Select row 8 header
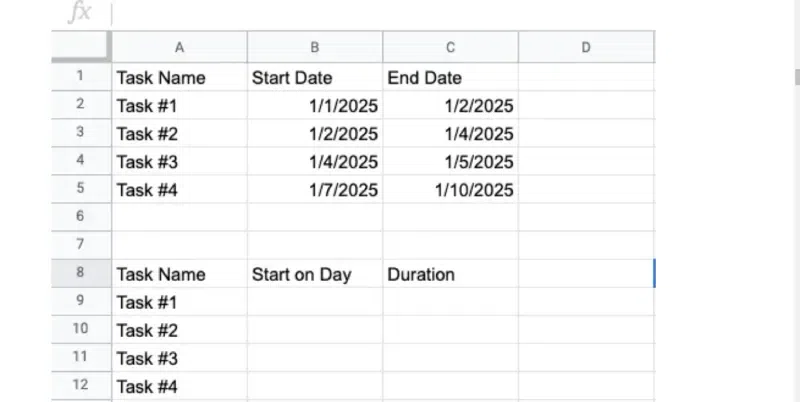 [x=80, y=273]
